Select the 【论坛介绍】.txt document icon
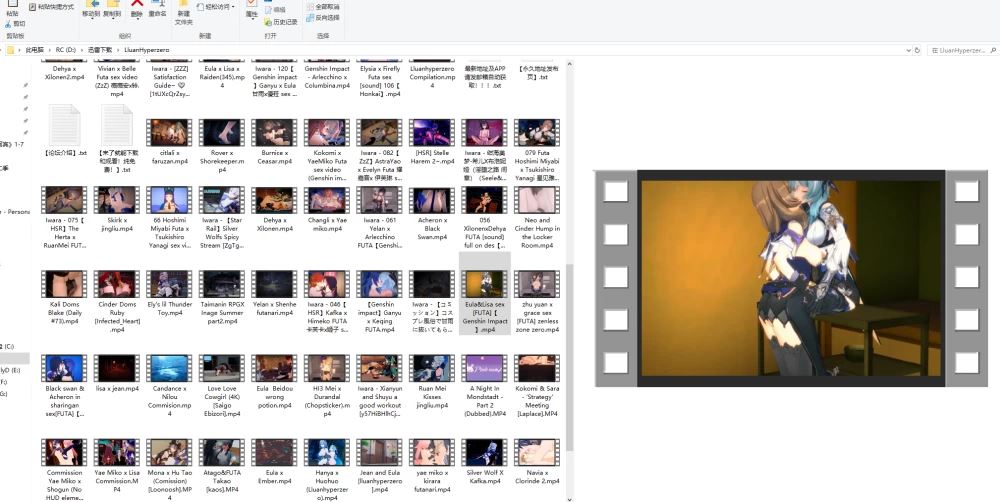This screenshot has width=1000, height=502. click(x=64, y=126)
